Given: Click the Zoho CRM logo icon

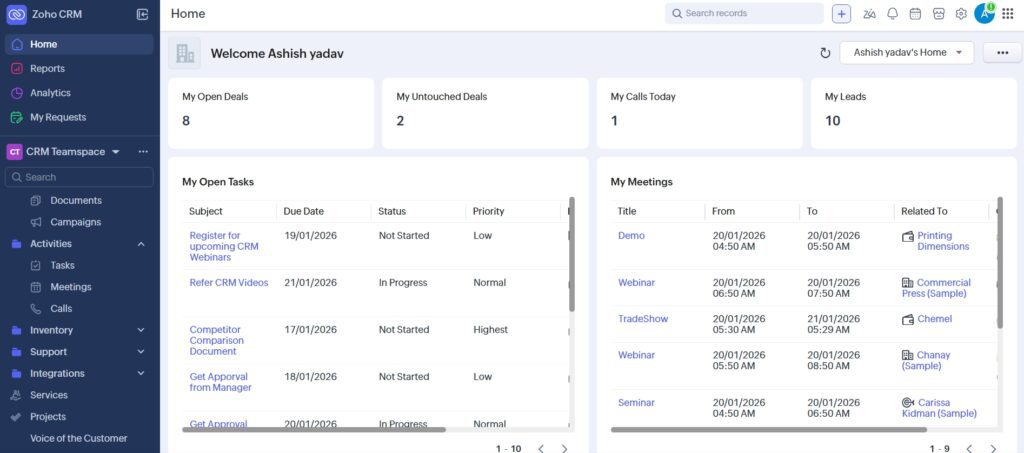Looking at the screenshot, I should tap(16, 14).
